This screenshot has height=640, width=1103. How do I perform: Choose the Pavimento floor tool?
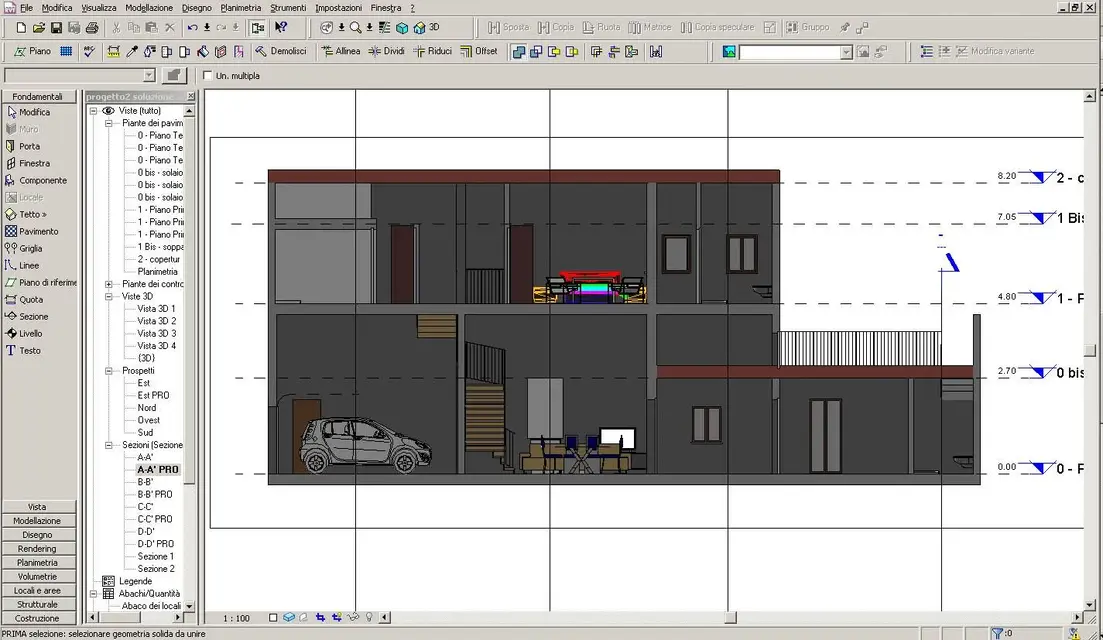(x=32, y=231)
